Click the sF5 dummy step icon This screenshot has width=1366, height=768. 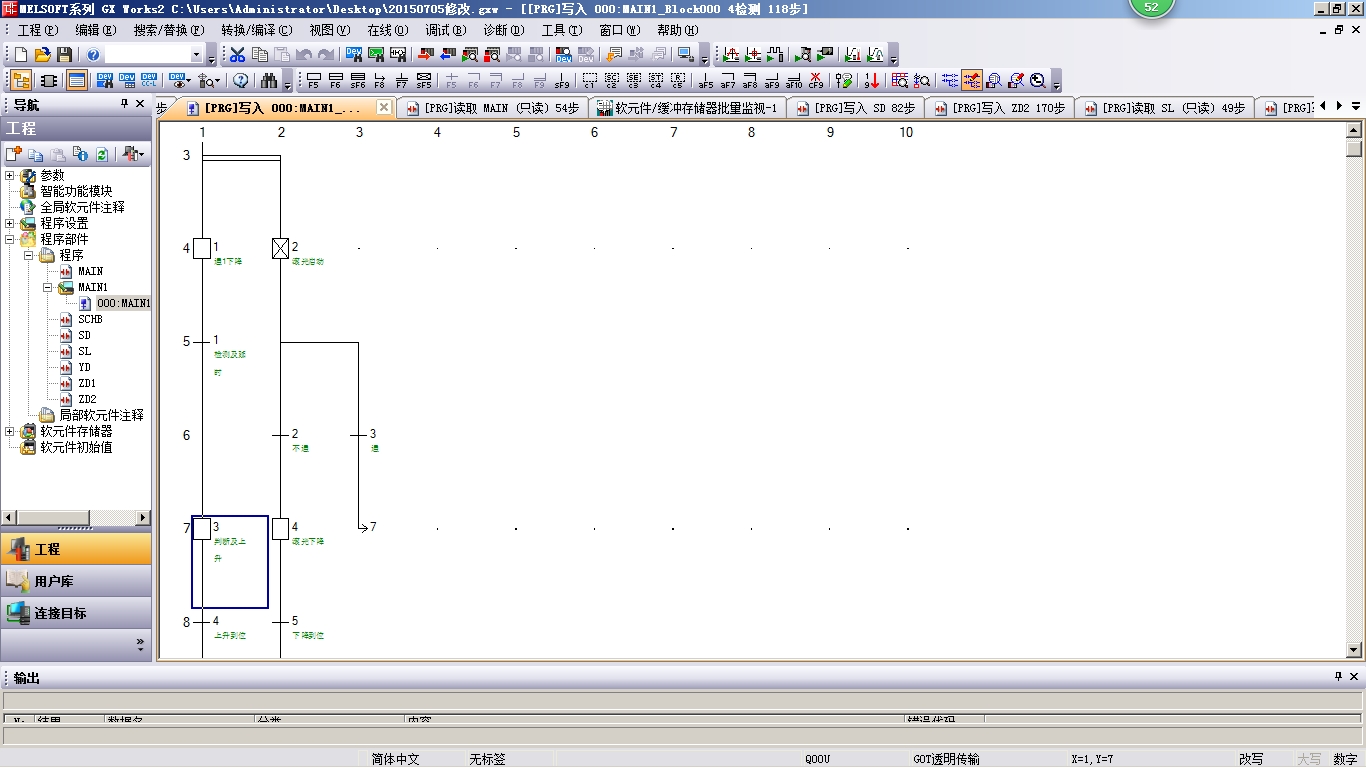424,81
